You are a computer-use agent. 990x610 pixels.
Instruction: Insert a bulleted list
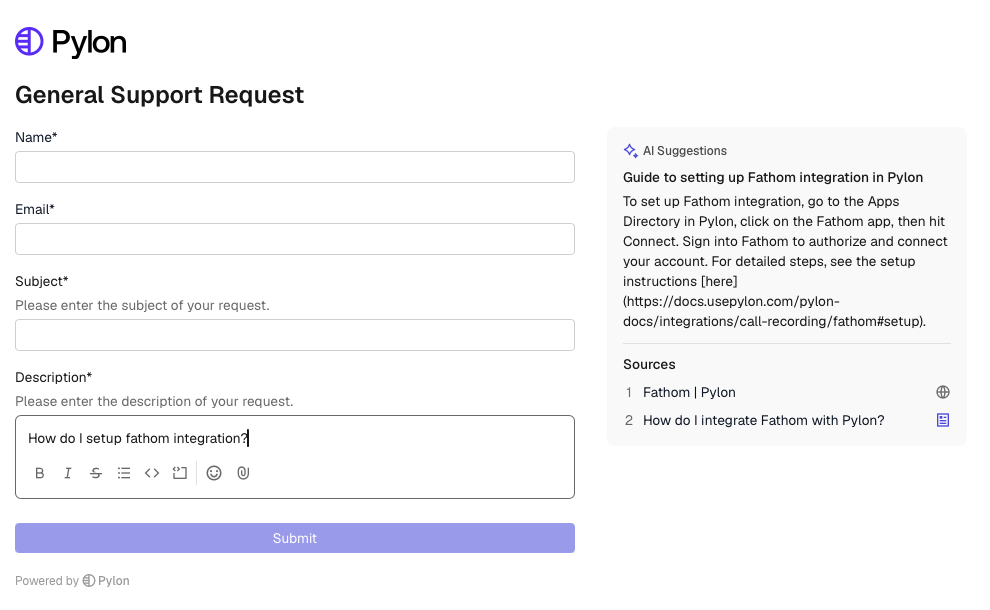(124, 473)
